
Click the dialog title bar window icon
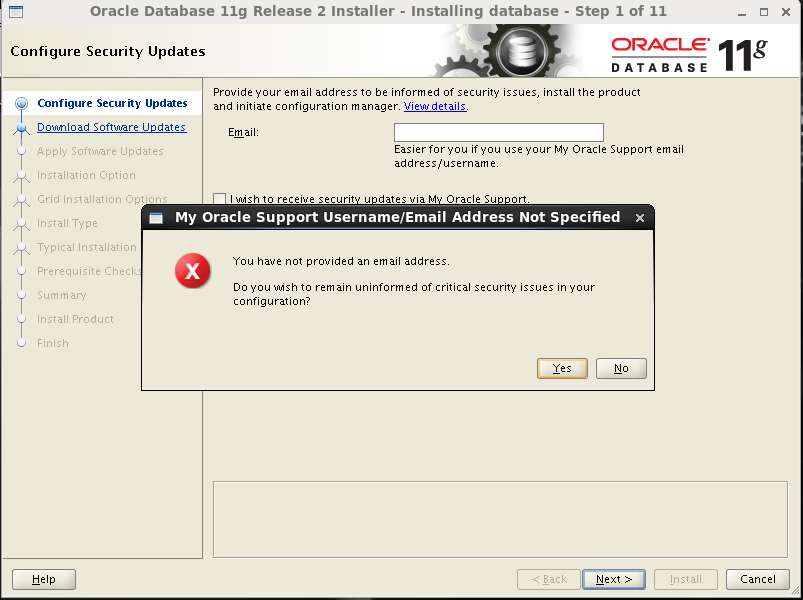point(156,218)
